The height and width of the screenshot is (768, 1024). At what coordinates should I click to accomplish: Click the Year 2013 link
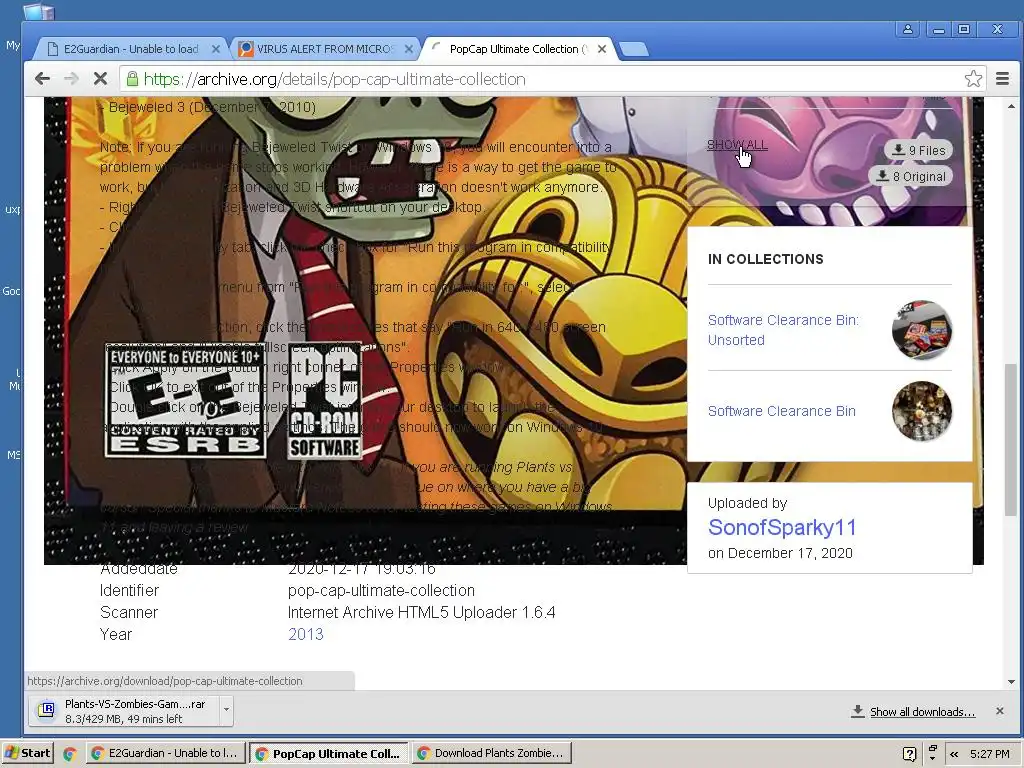point(306,634)
